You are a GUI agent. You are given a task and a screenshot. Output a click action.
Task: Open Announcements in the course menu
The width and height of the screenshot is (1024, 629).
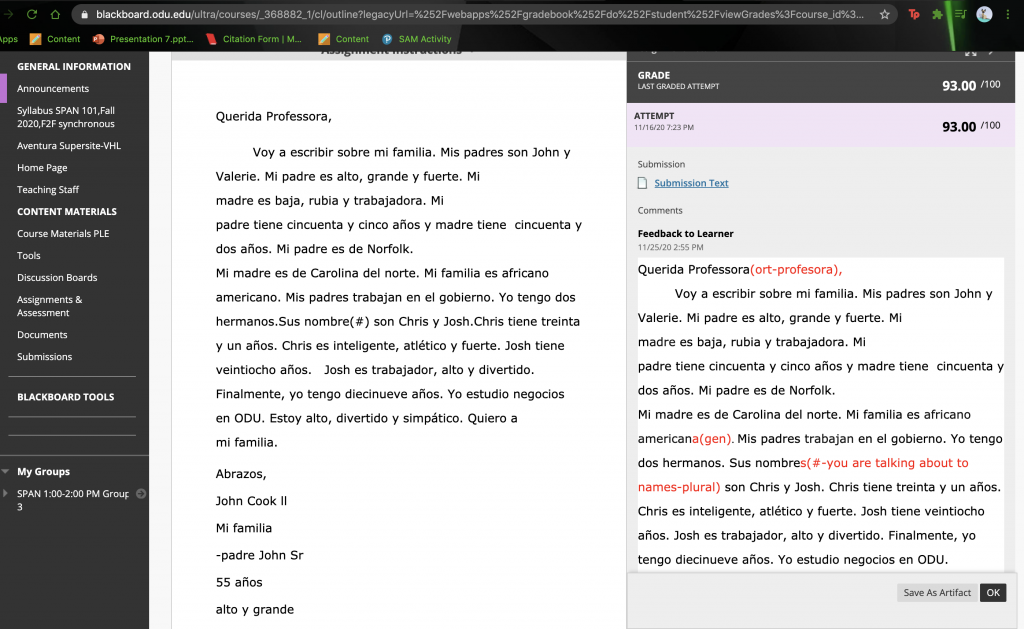[53, 89]
